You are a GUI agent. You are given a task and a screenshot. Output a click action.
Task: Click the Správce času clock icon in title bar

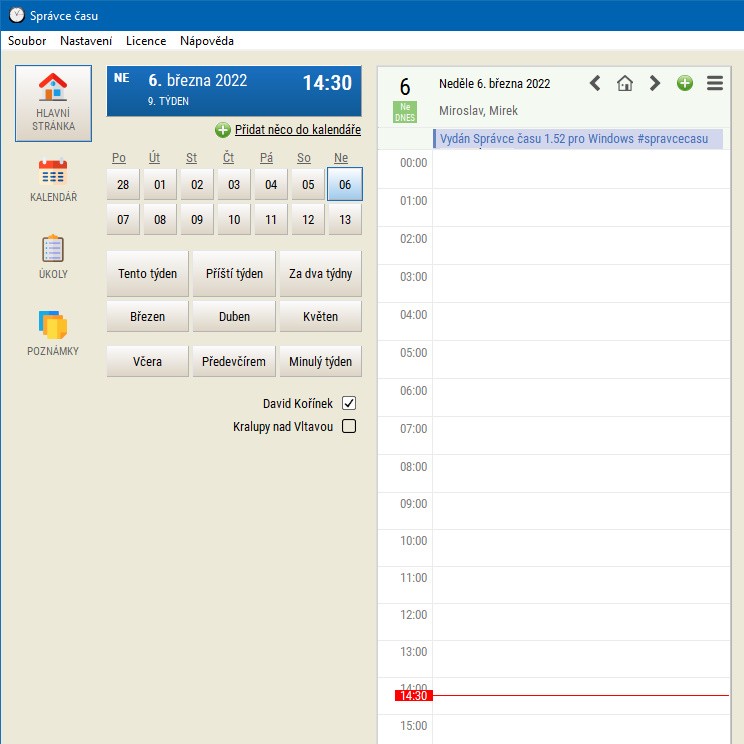(17, 15)
